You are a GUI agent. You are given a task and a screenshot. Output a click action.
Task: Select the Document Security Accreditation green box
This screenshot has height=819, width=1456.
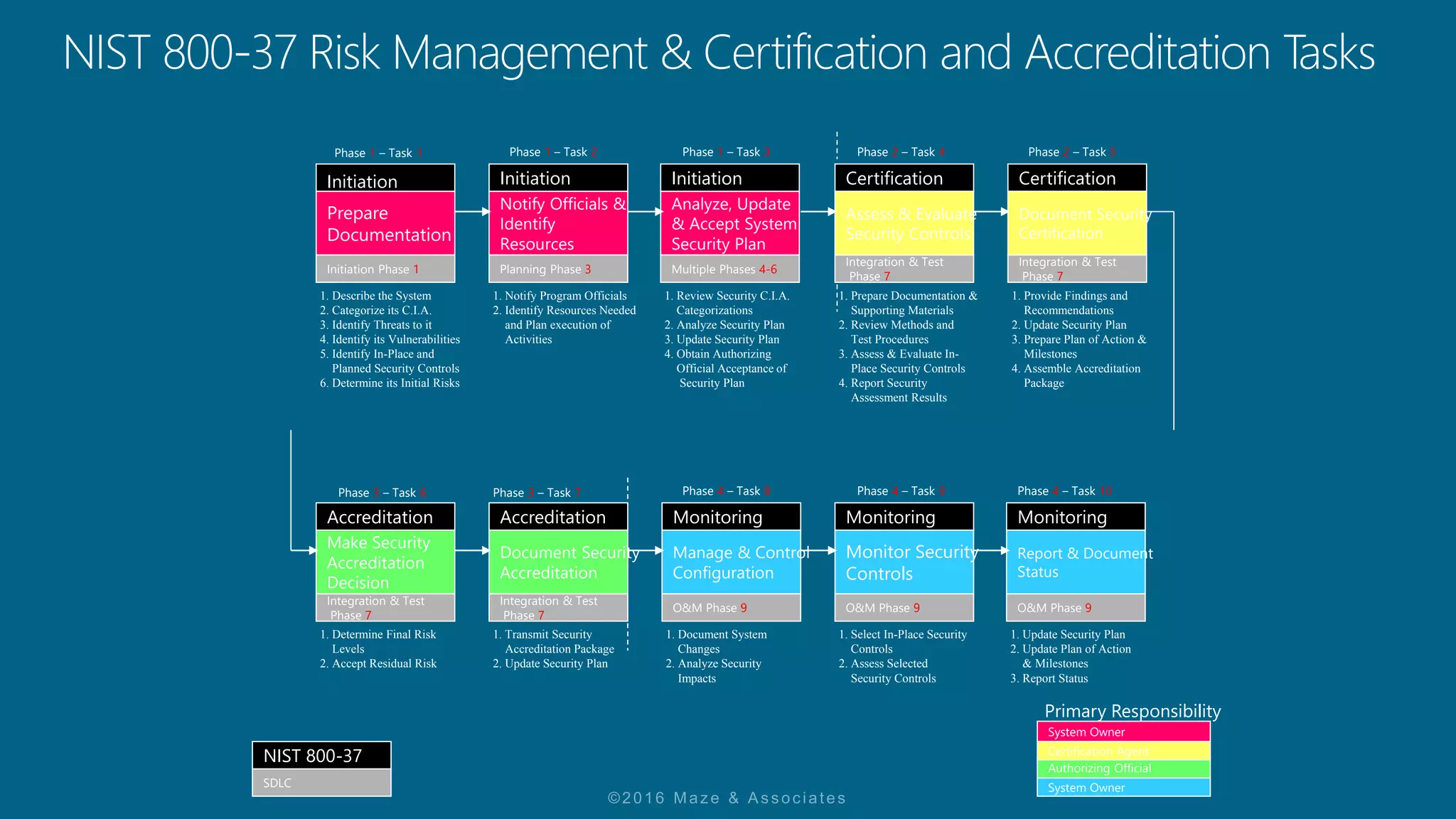click(x=558, y=562)
